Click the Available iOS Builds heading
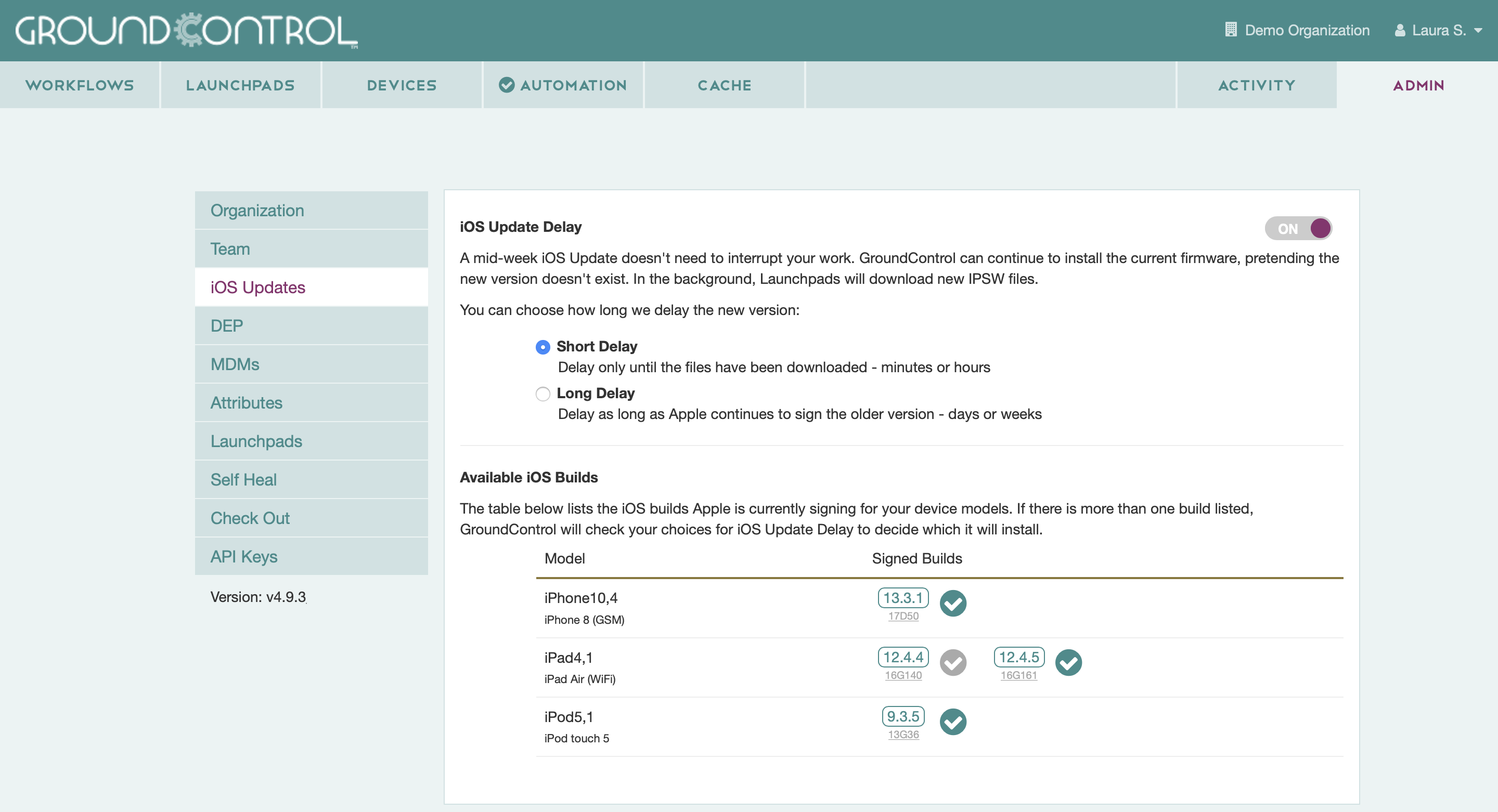 (x=528, y=477)
